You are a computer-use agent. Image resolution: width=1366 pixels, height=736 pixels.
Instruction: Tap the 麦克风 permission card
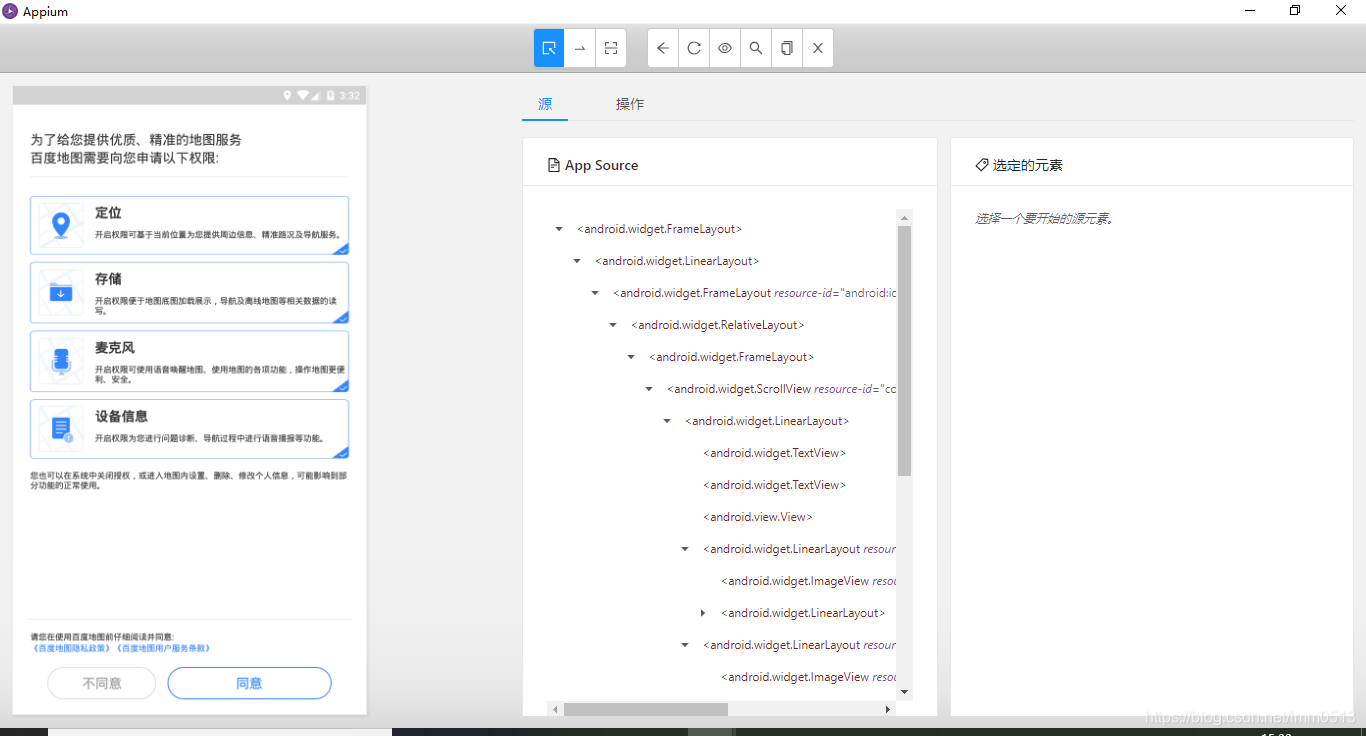pyautogui.click(x=189, y=361)
